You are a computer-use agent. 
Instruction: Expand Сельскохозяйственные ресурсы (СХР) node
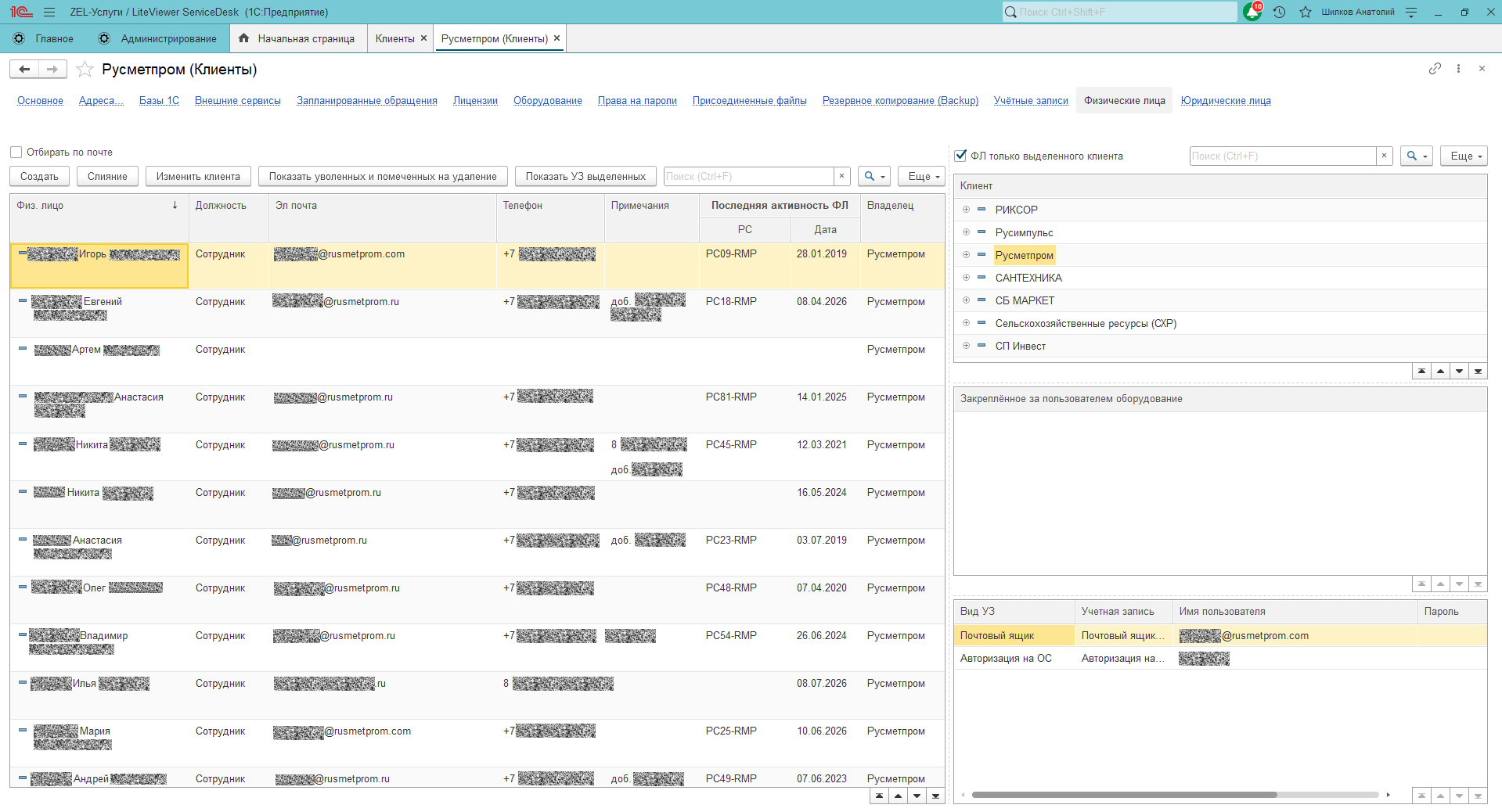pyautogui.click(x=966, y=323)
